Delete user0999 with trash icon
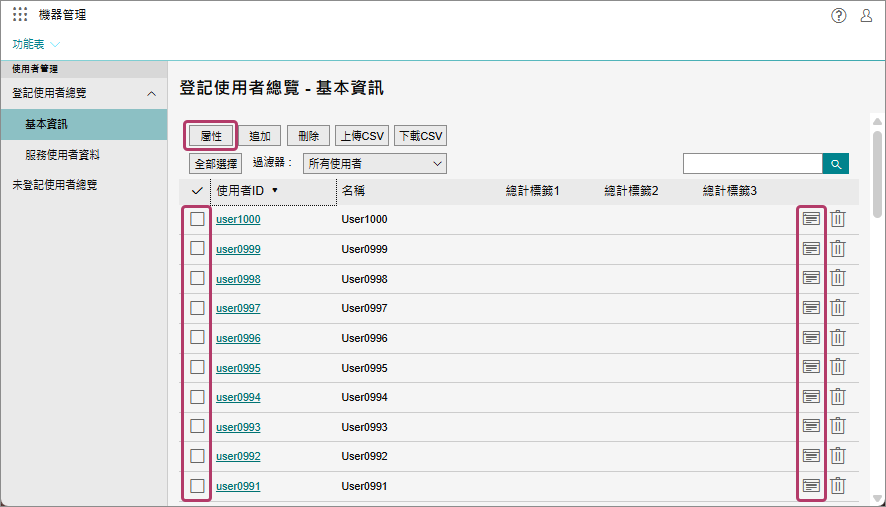The width and height of the screenshot is (886, 507). 838,249
